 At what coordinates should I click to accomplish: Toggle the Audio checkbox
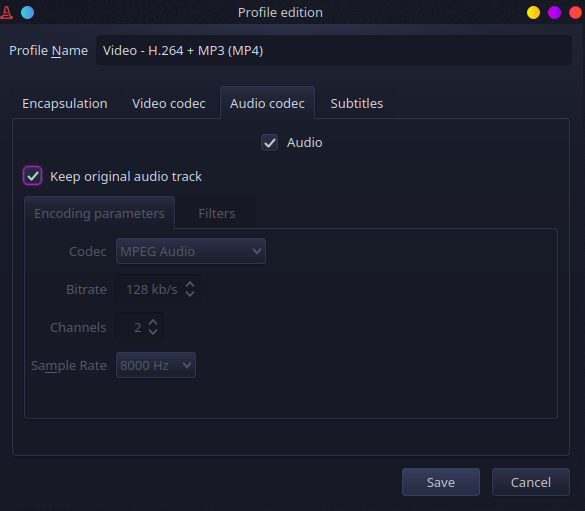(269, 142)
